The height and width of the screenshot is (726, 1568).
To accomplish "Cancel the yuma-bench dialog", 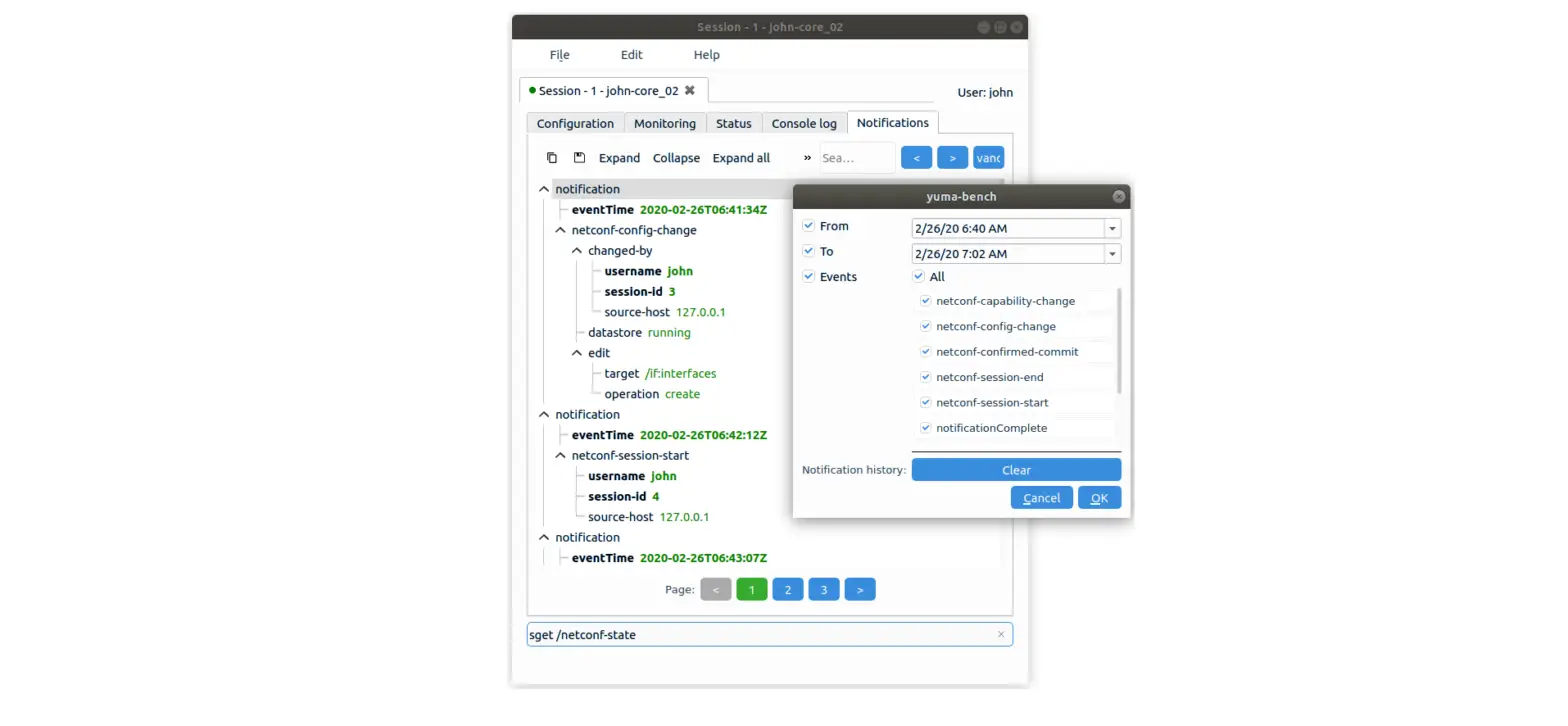I will tap(1042, 498).
